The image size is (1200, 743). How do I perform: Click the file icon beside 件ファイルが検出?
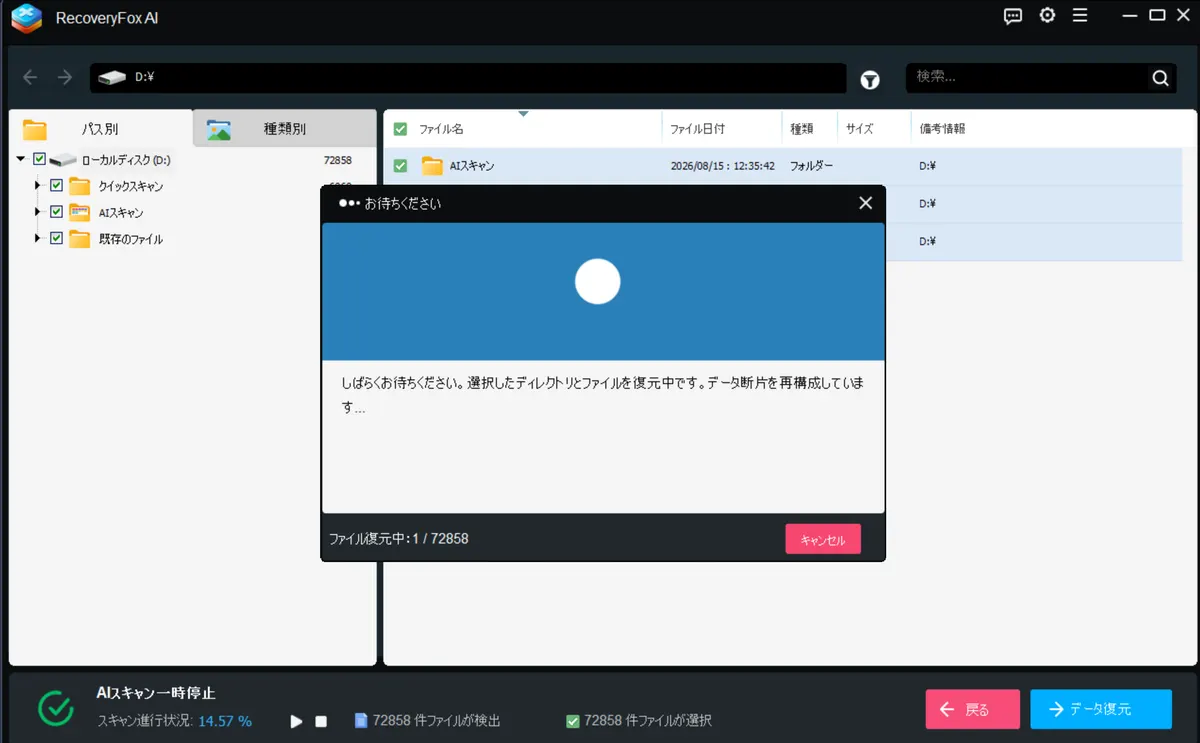tap(361, 720)
